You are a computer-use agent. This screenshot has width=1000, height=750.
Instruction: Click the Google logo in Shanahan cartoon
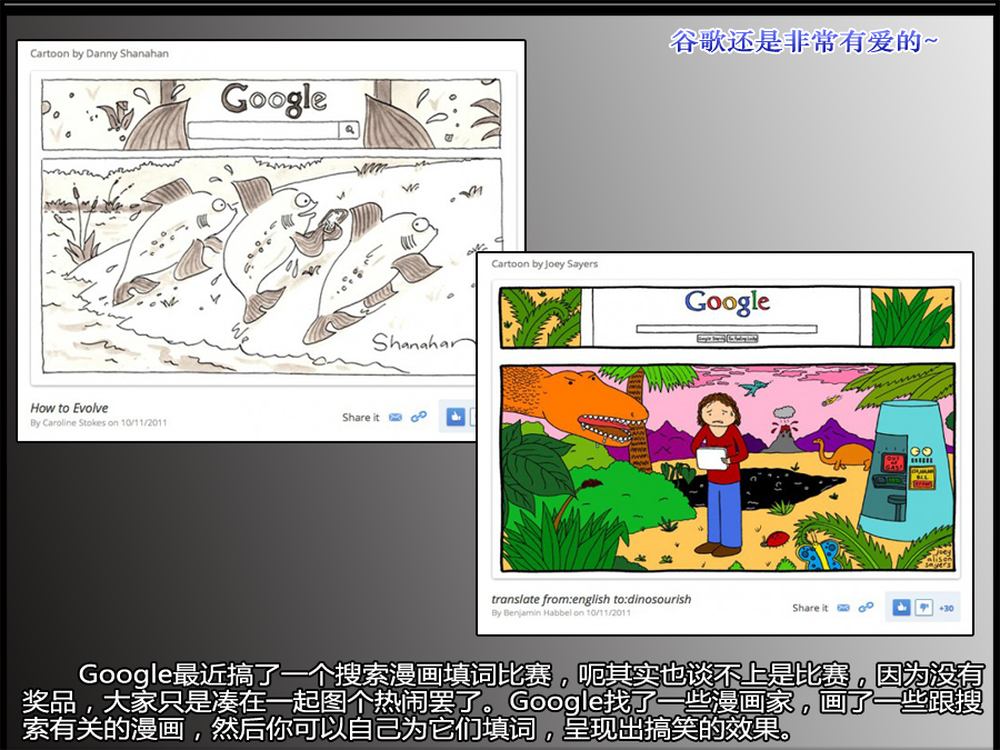point(274,100)
